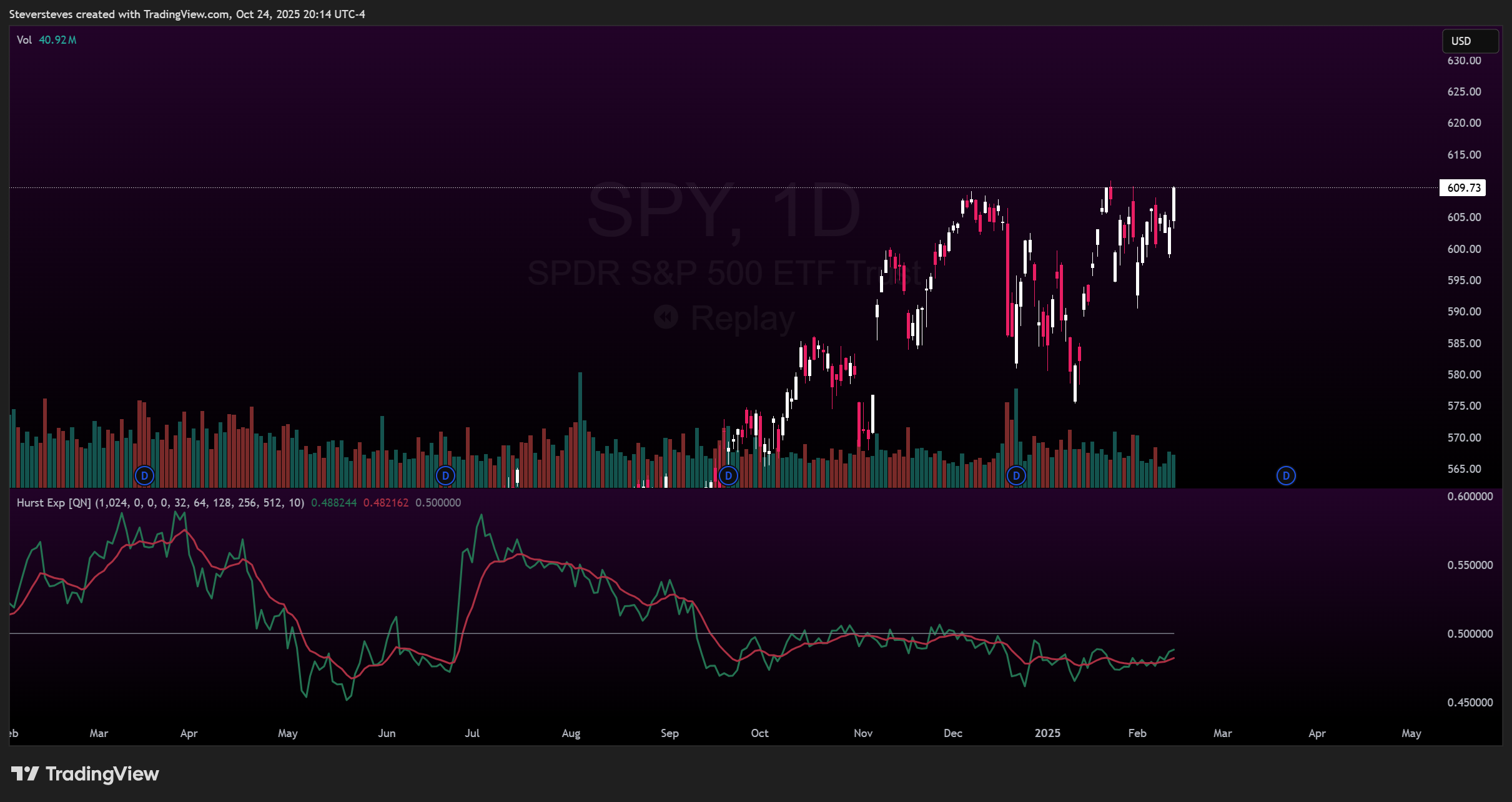The height and width of the screenshot is (802, 1512).
Task: Click the red 0.482162 Hurst value
Action: [386, 503]
